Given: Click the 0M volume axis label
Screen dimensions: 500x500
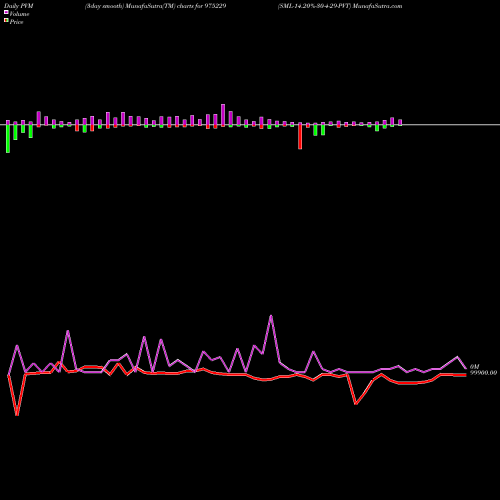Looking at the screenshot, I should pos(474,367).
